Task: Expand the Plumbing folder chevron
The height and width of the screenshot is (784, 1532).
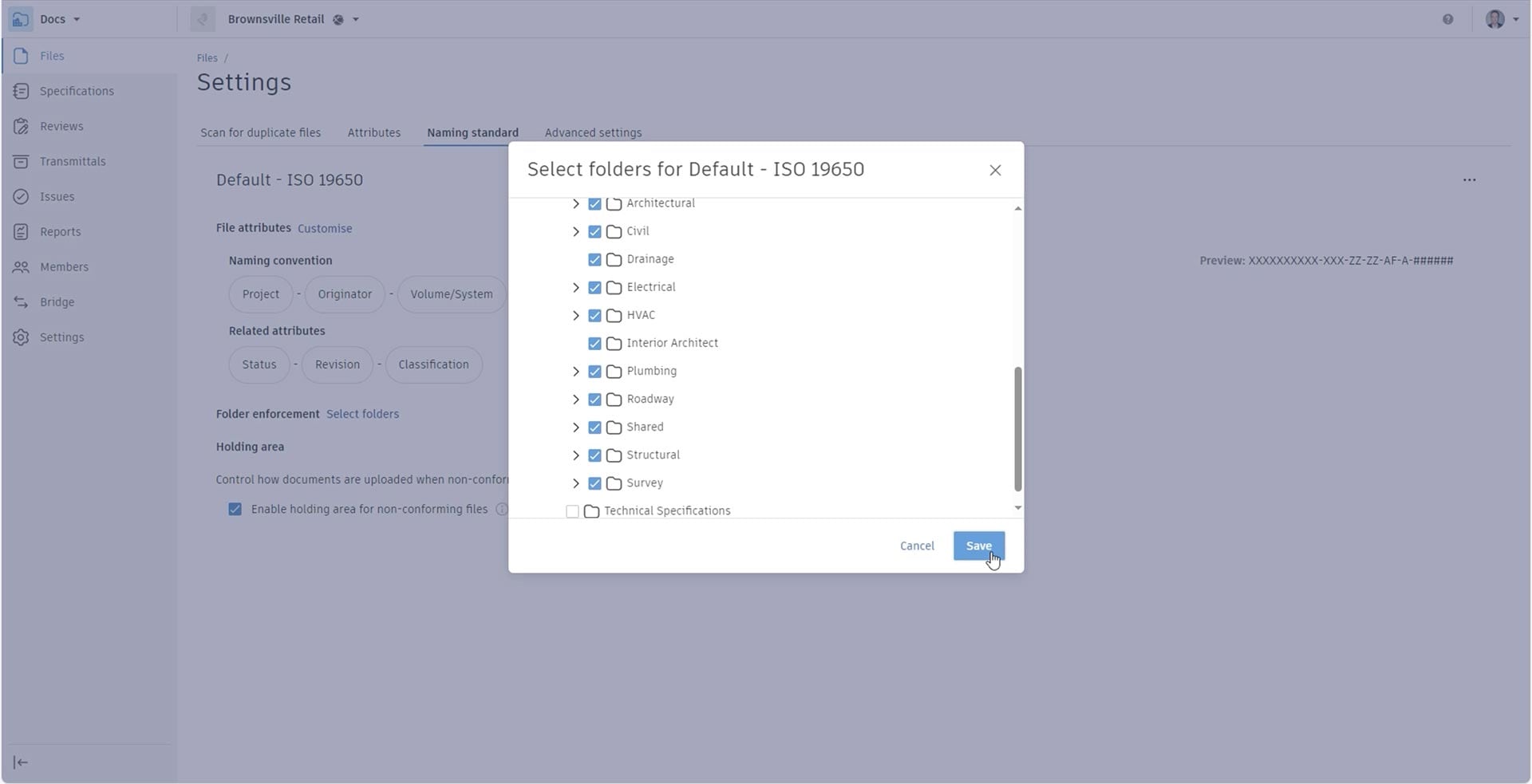Action: pyautogui.click(x=575, y=372)
